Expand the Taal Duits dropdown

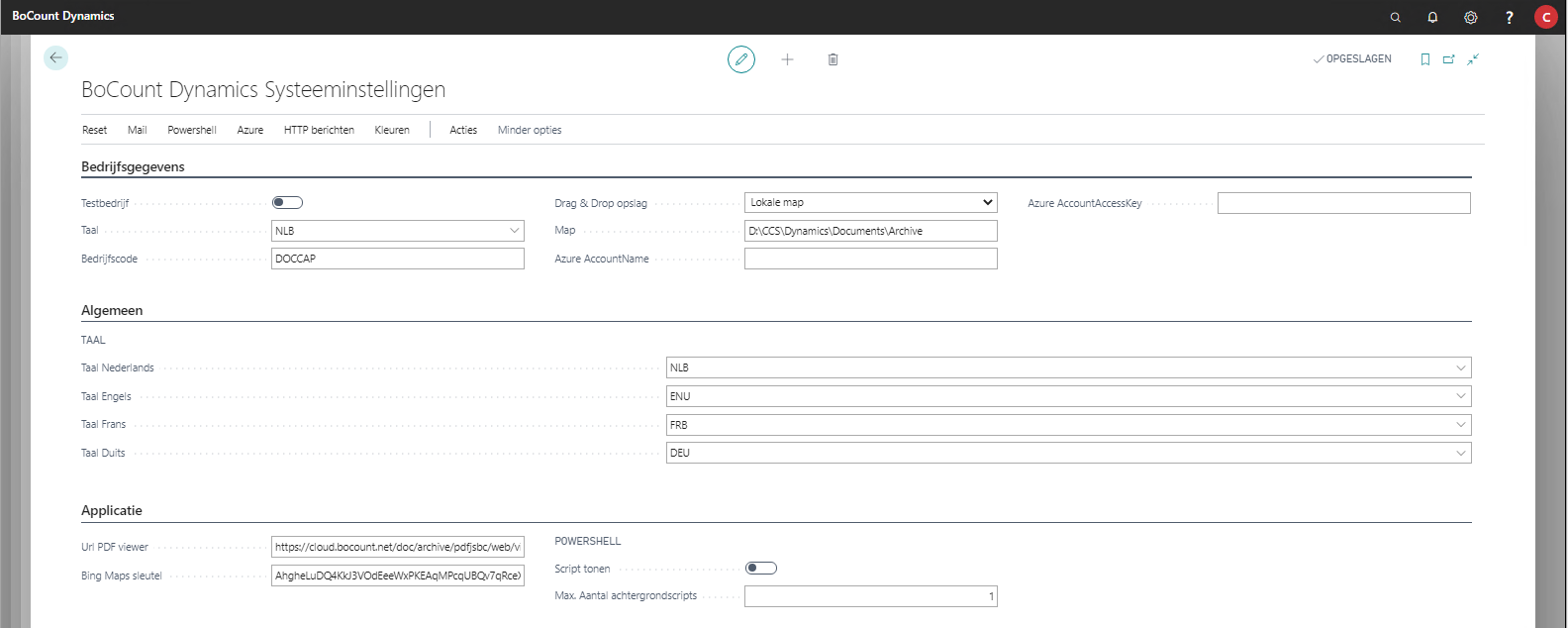(x=1460, y=454)
